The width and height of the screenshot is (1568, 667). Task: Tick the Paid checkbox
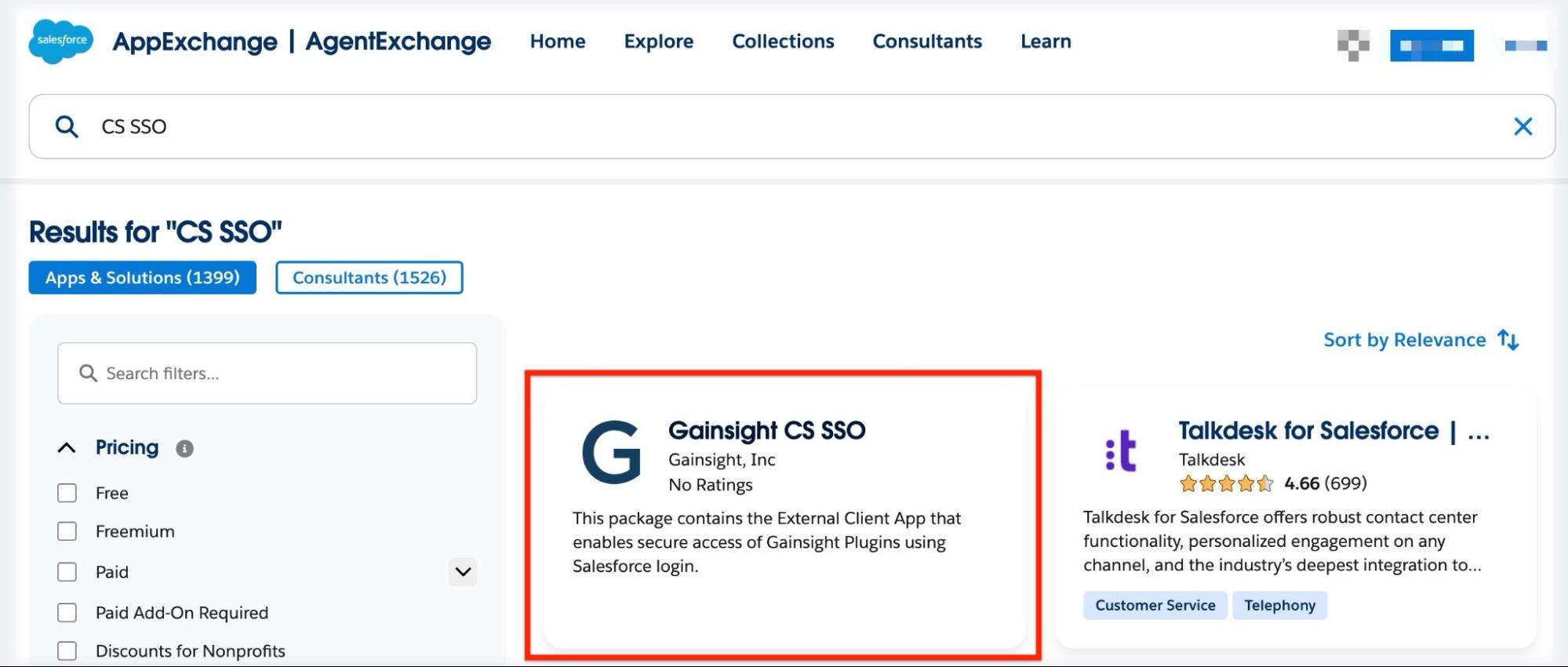click(67, 572)
